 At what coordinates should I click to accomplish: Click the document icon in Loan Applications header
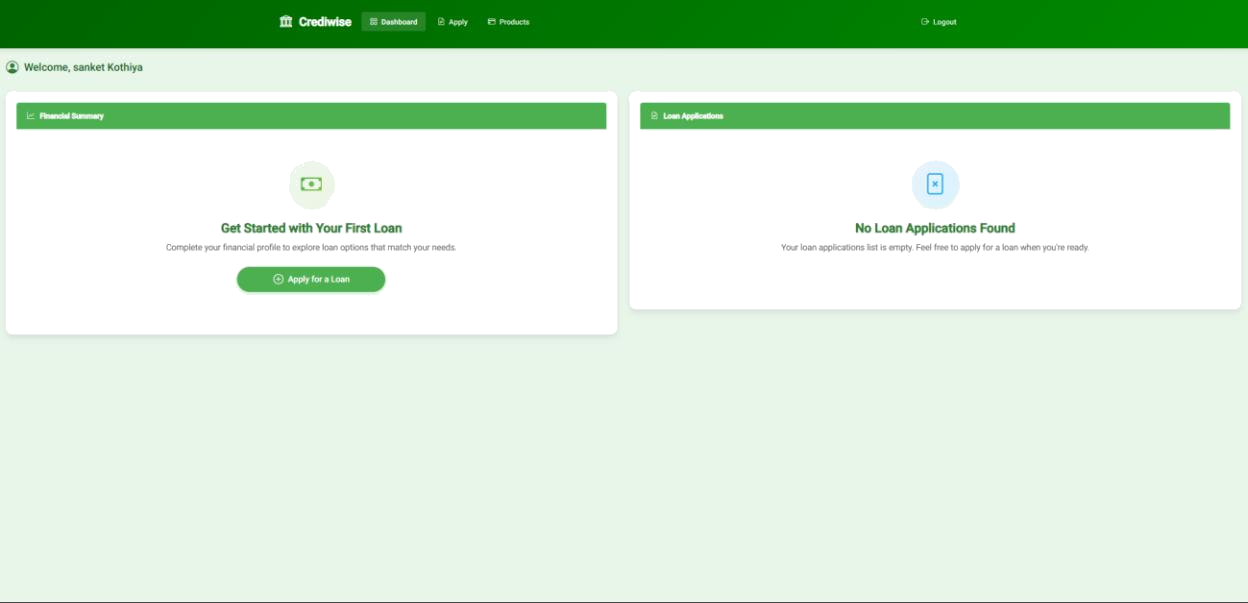pyautogui.click(x=654, y=116)
